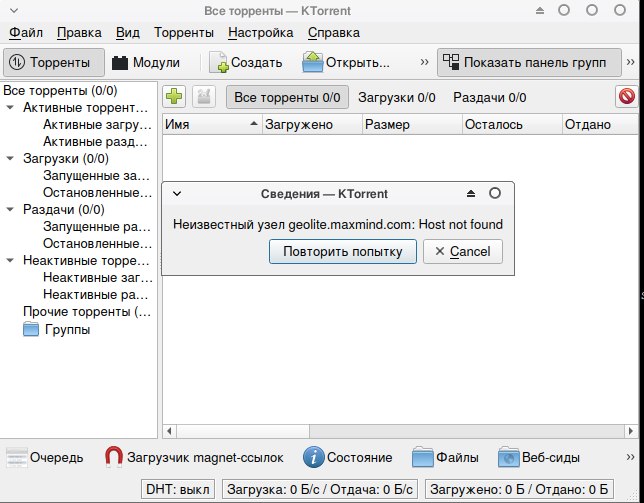The image size is (644, 503).
Task: Click the Загрузка/Отдача speed status field
Action: (x=320, y=489)
